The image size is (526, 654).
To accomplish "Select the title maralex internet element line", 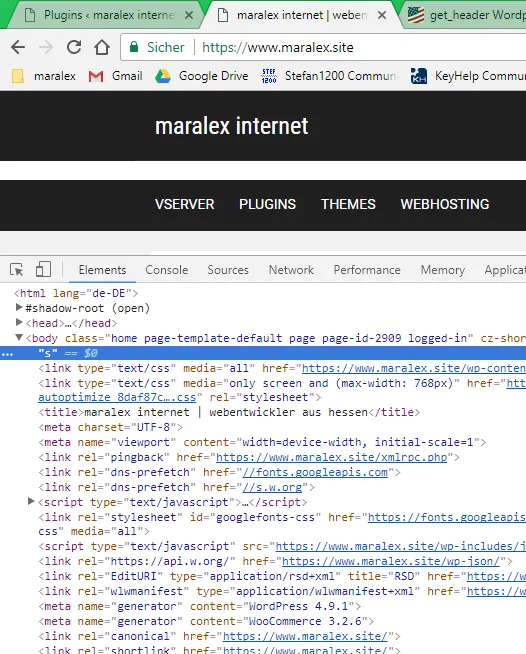I will (229, 412).
